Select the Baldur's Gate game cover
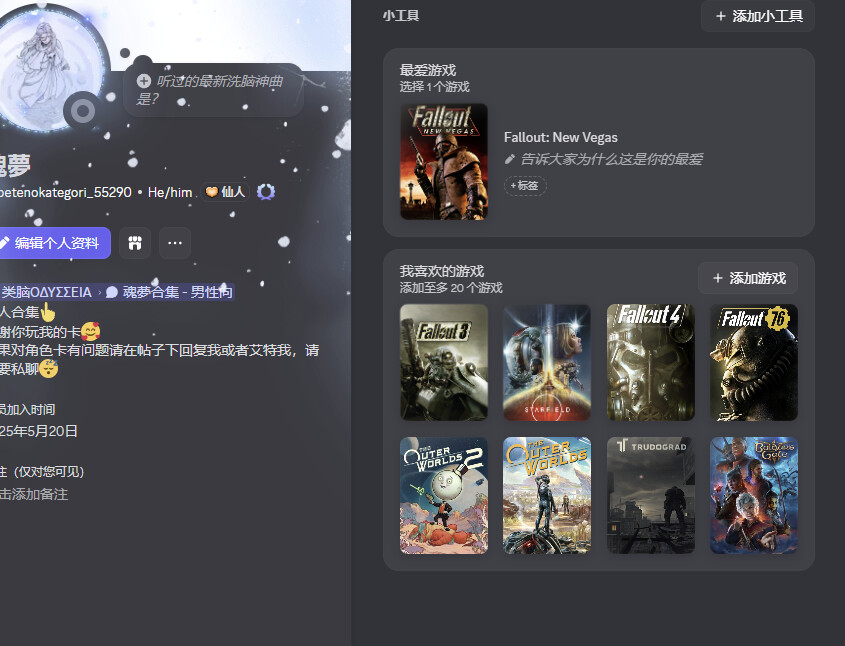Image resolution: width=845 pixels, height=646 pixels. coord(754,495)
